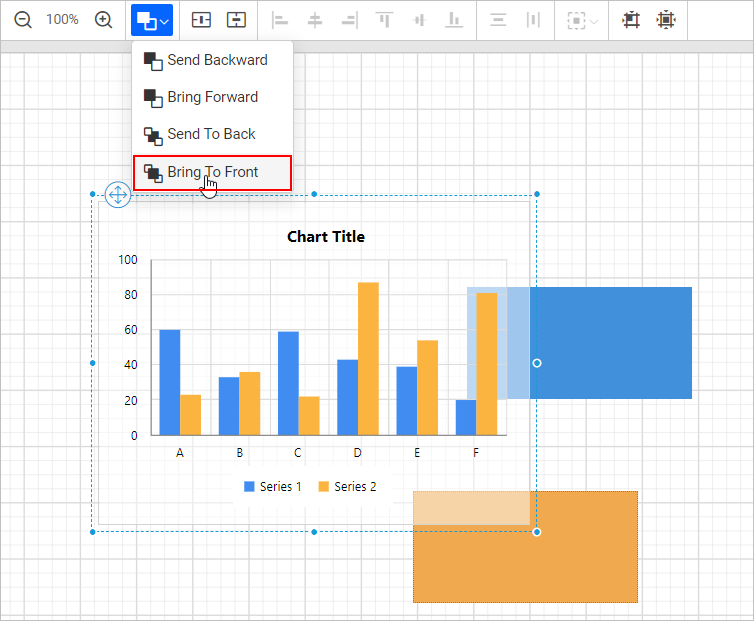This screenshot has width=754, height=621.
Task: Click the align top icon
Action: click(384, 20)
